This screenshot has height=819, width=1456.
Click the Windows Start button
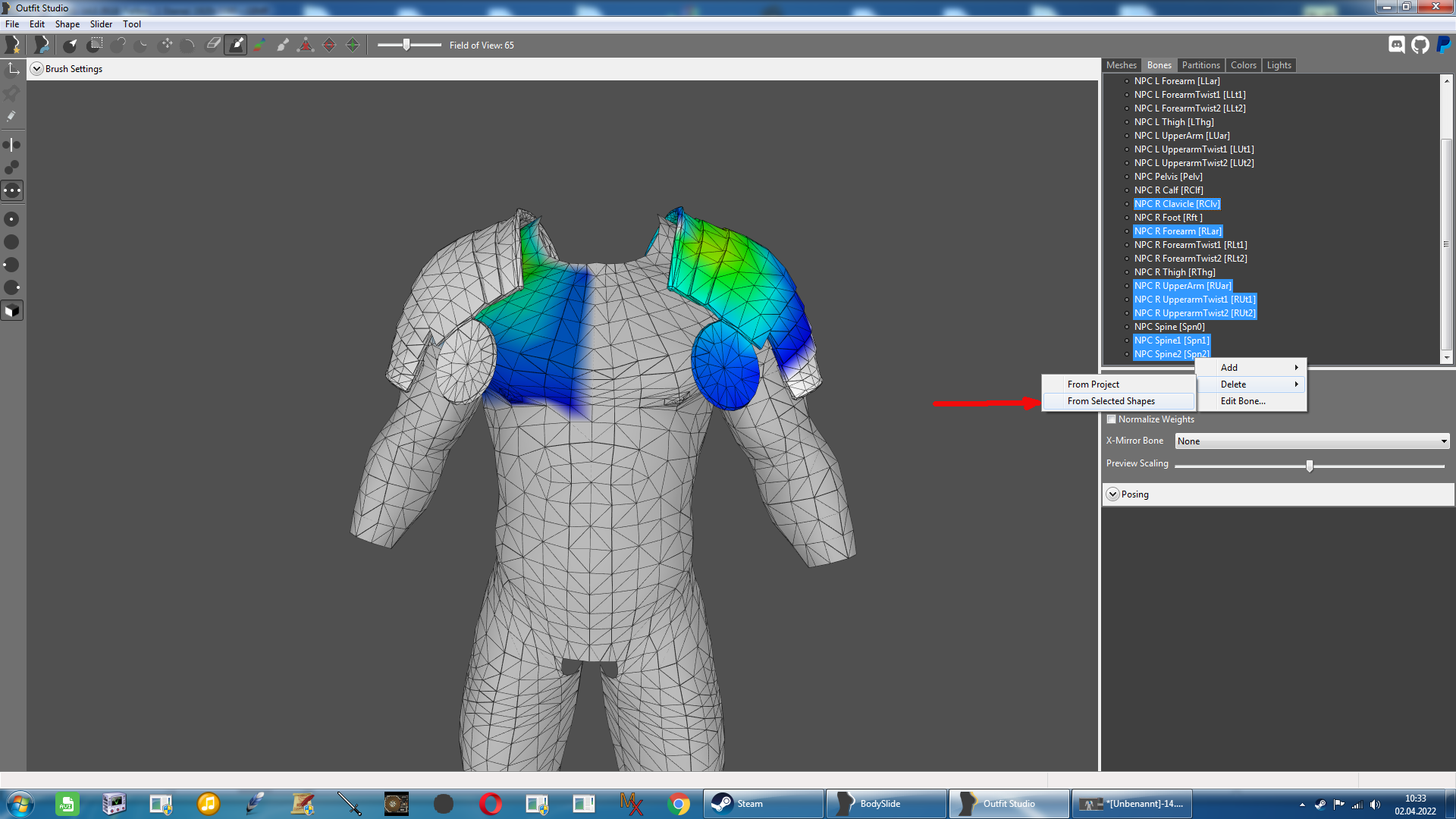point(20,804)
